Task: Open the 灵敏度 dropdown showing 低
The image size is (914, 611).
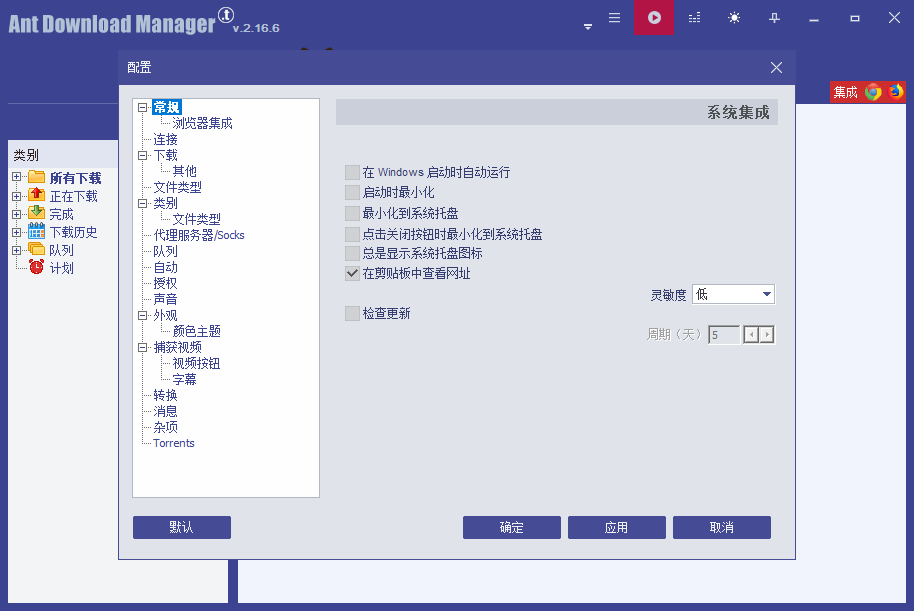Action: (x=733, y=293)
